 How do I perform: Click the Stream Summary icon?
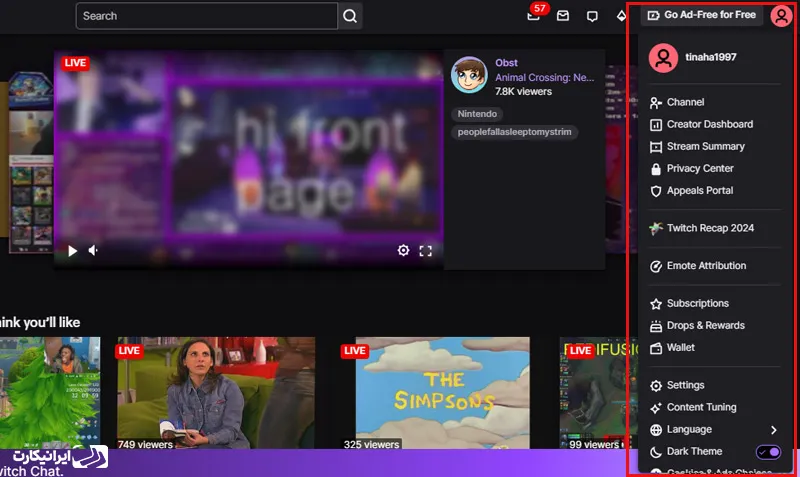(656, 147)
